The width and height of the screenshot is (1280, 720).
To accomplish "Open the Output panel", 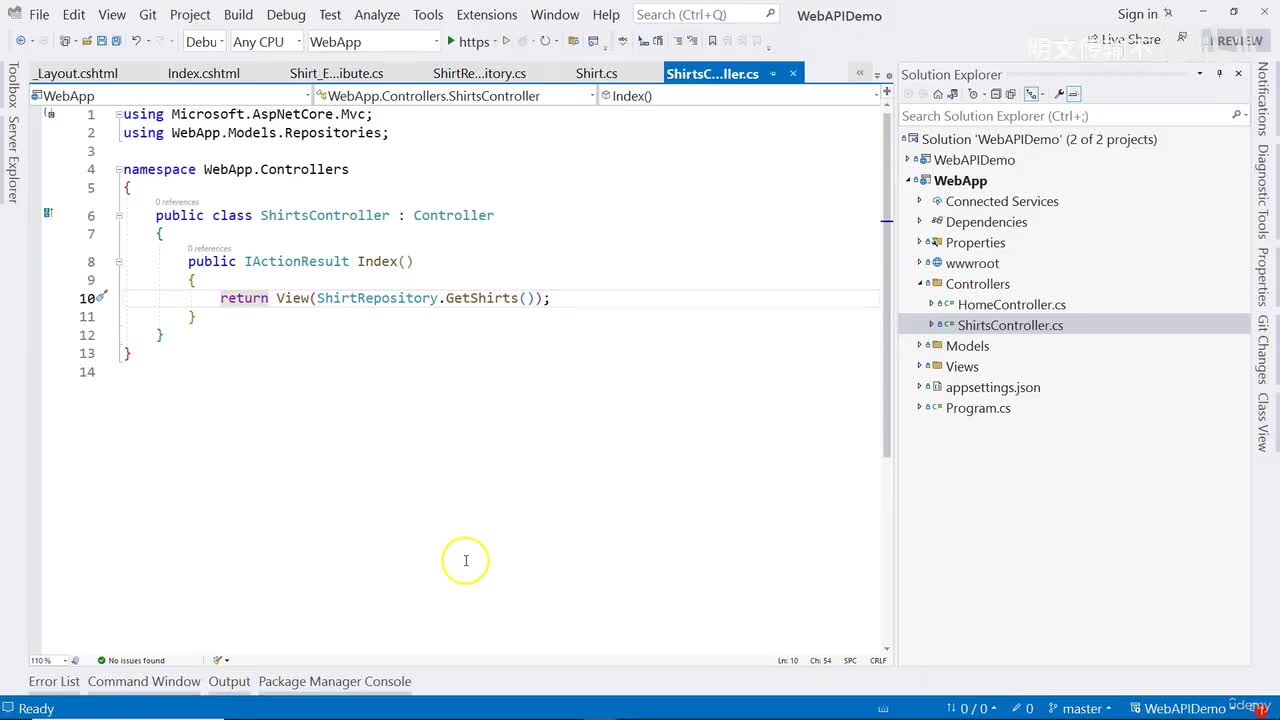I will [229, 682].
